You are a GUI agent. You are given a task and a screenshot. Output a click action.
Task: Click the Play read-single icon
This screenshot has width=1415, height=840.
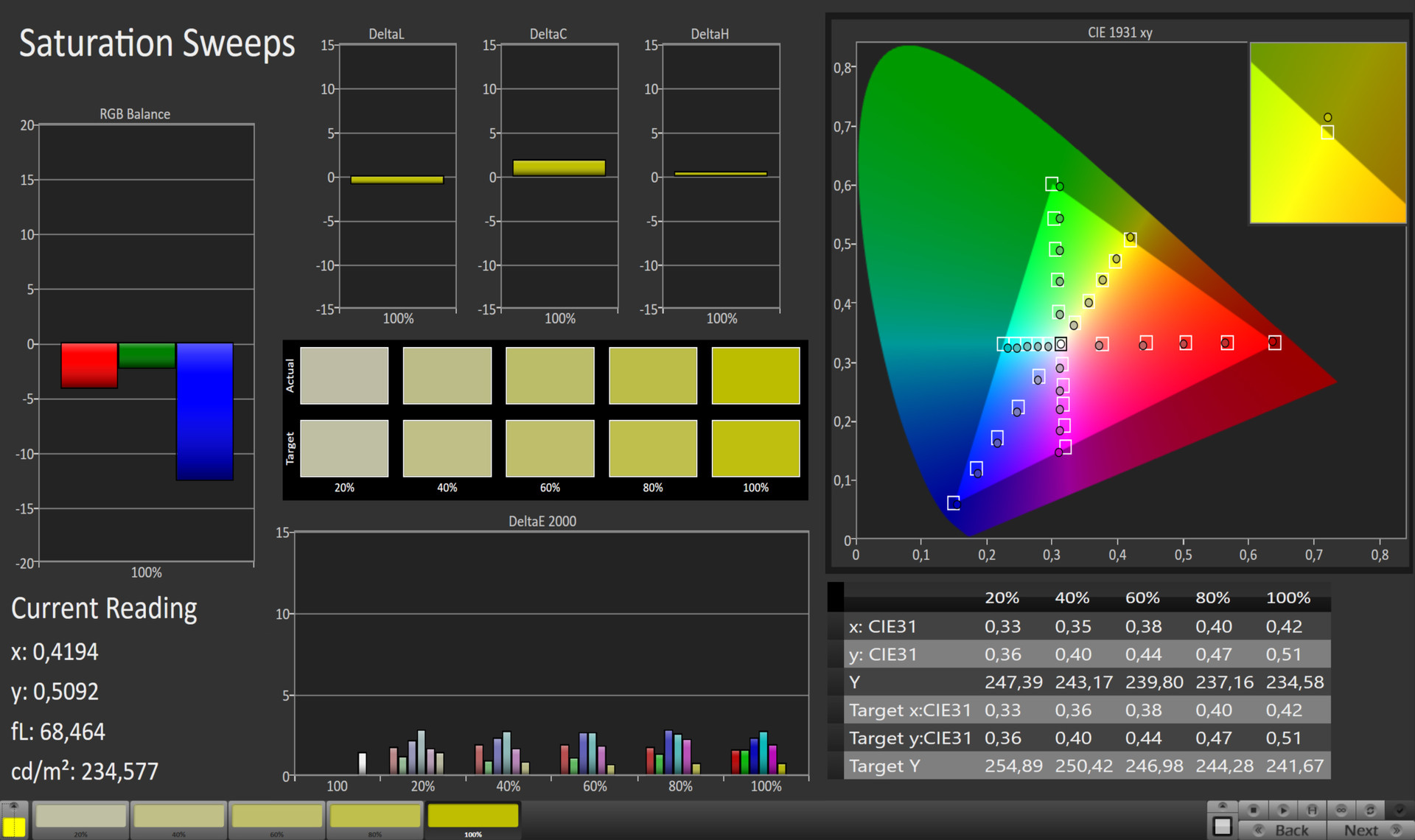pyautogui.click(x=1283, y=810)
